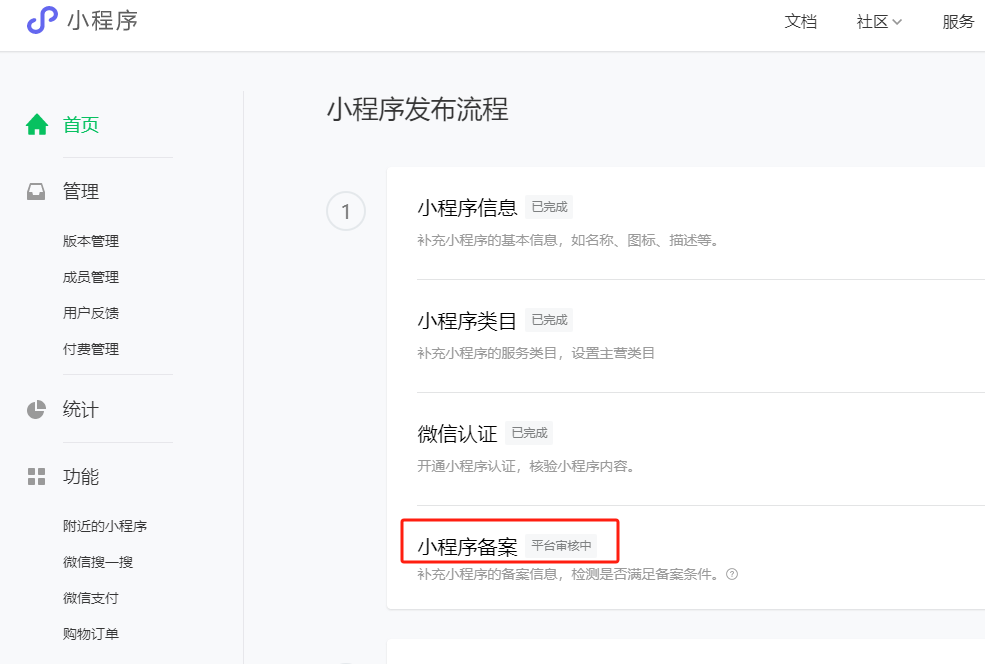Click the 平台审核中 status tag
Screen dimensions: 985x664
[x=561, y=546]
